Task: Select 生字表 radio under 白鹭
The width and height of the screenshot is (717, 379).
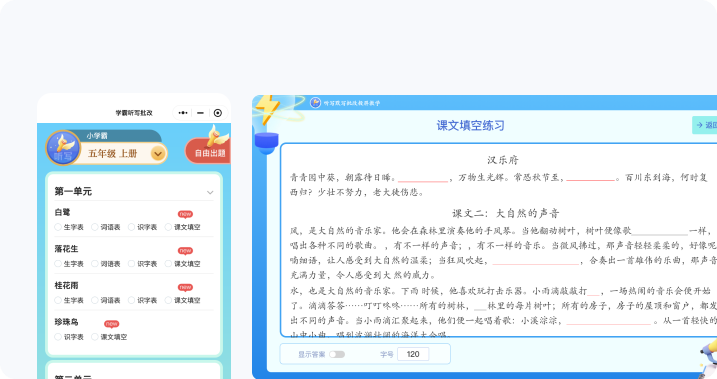Action: point(58,227)
